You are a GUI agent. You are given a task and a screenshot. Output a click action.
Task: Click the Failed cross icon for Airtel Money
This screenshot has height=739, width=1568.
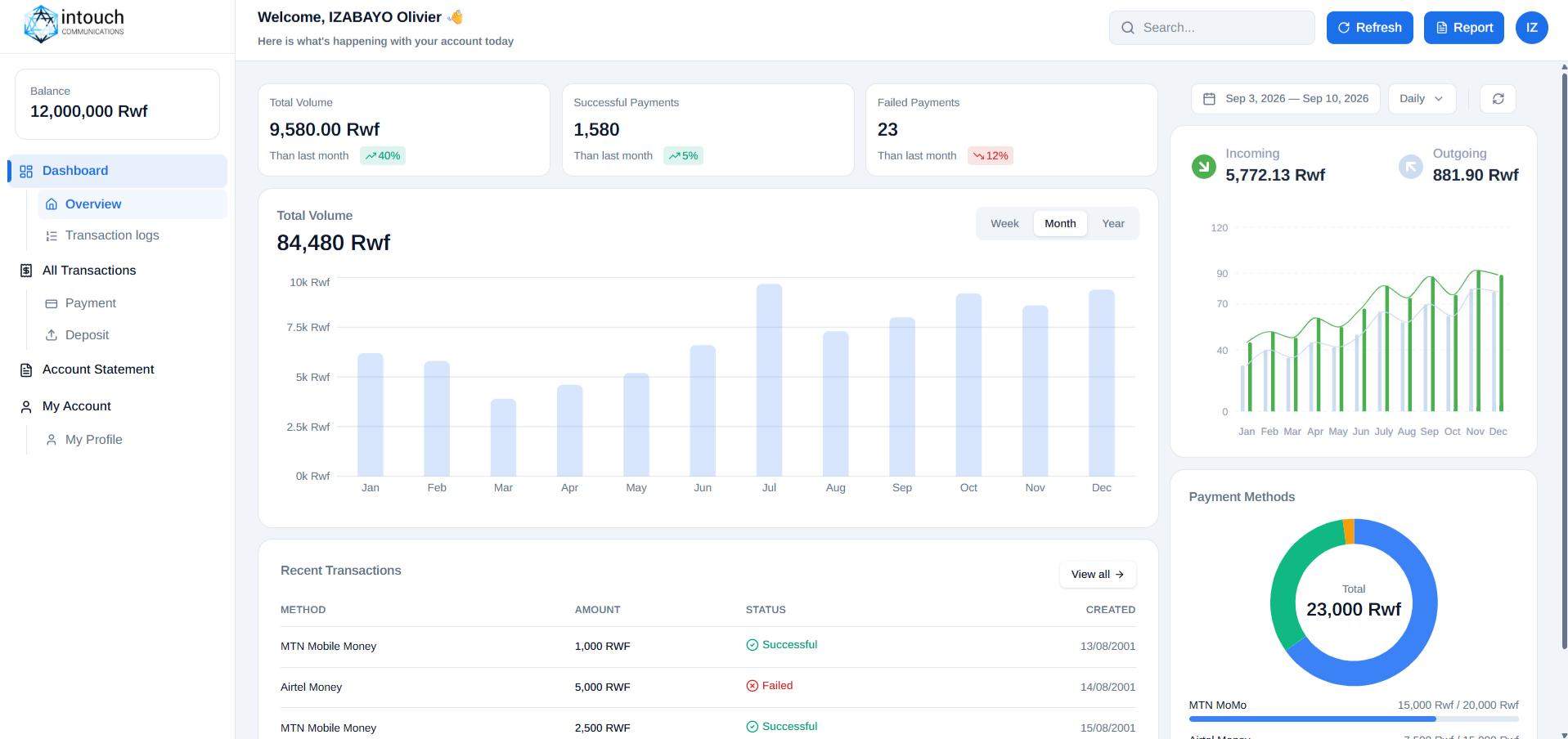(x=752, y=686)
